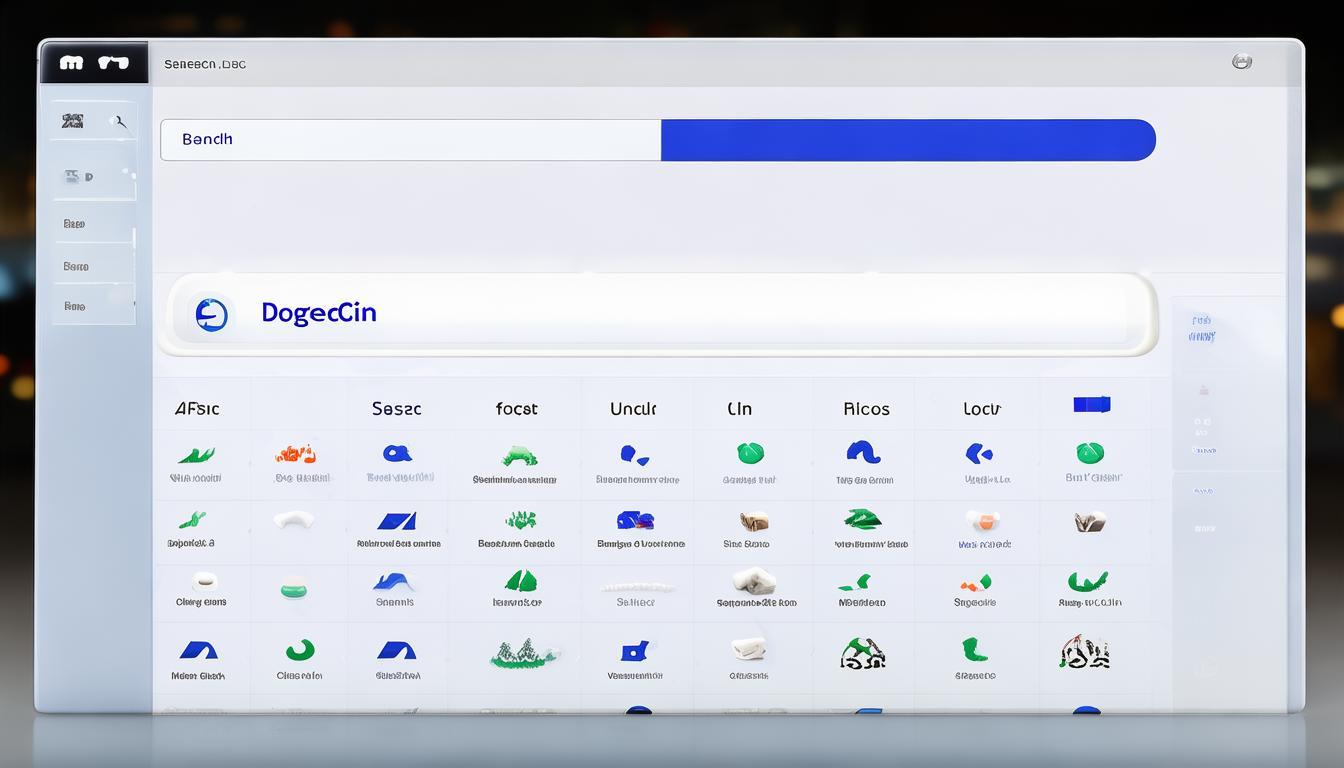Image resolution: width=1344 pixels, height=768 pixels.
Task: Select the Rlcos column header
Action: click(x=866, y=409)
